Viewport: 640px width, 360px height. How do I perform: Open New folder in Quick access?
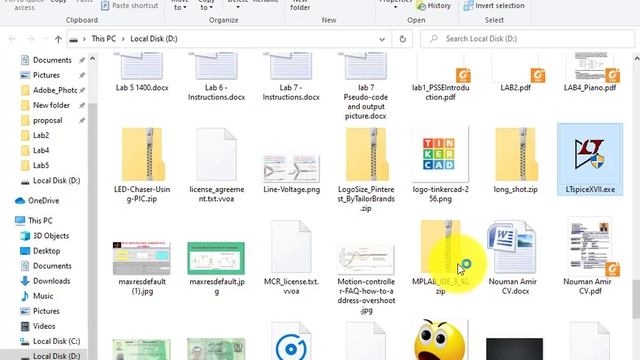(51, 105)
